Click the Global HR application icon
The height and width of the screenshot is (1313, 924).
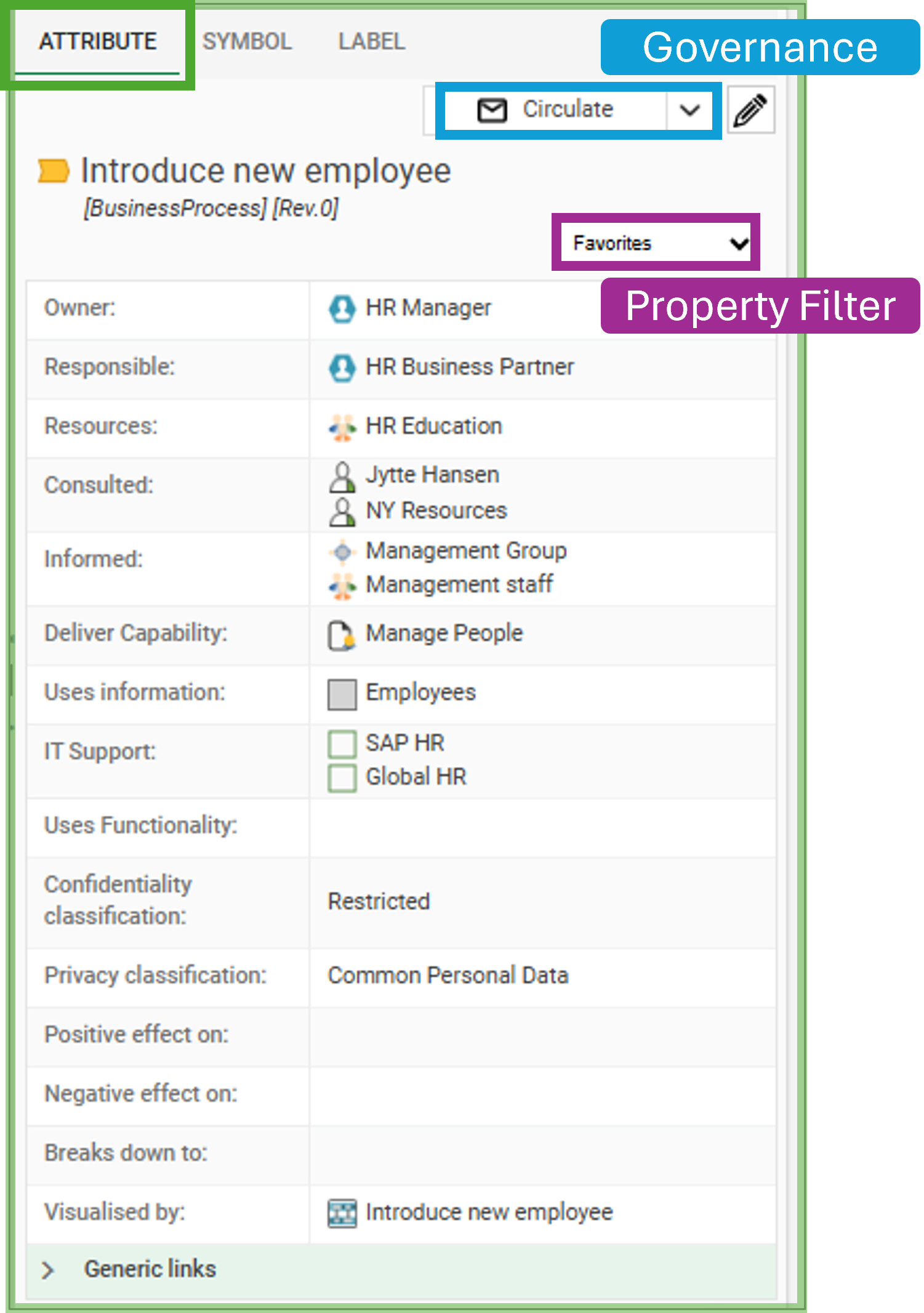click(343, 777)
